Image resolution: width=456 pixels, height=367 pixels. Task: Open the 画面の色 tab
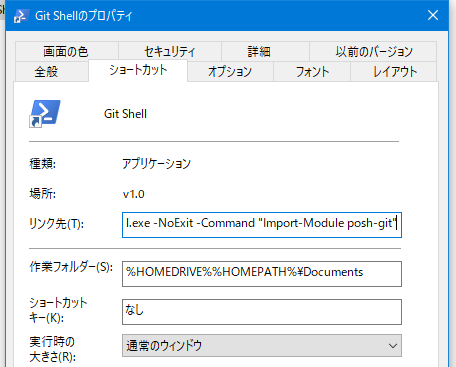[67, 51]
